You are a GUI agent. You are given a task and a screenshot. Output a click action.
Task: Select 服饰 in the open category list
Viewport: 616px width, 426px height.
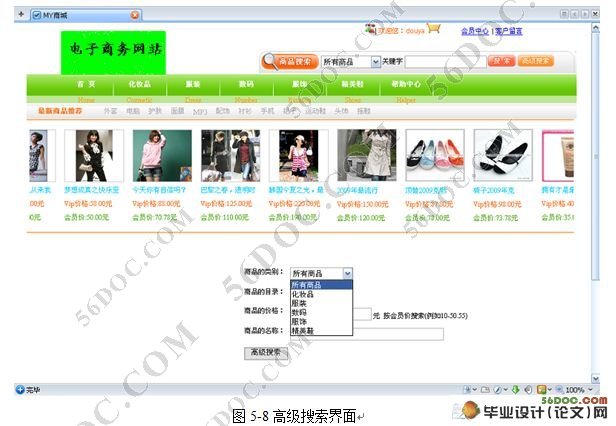(321, 321)
